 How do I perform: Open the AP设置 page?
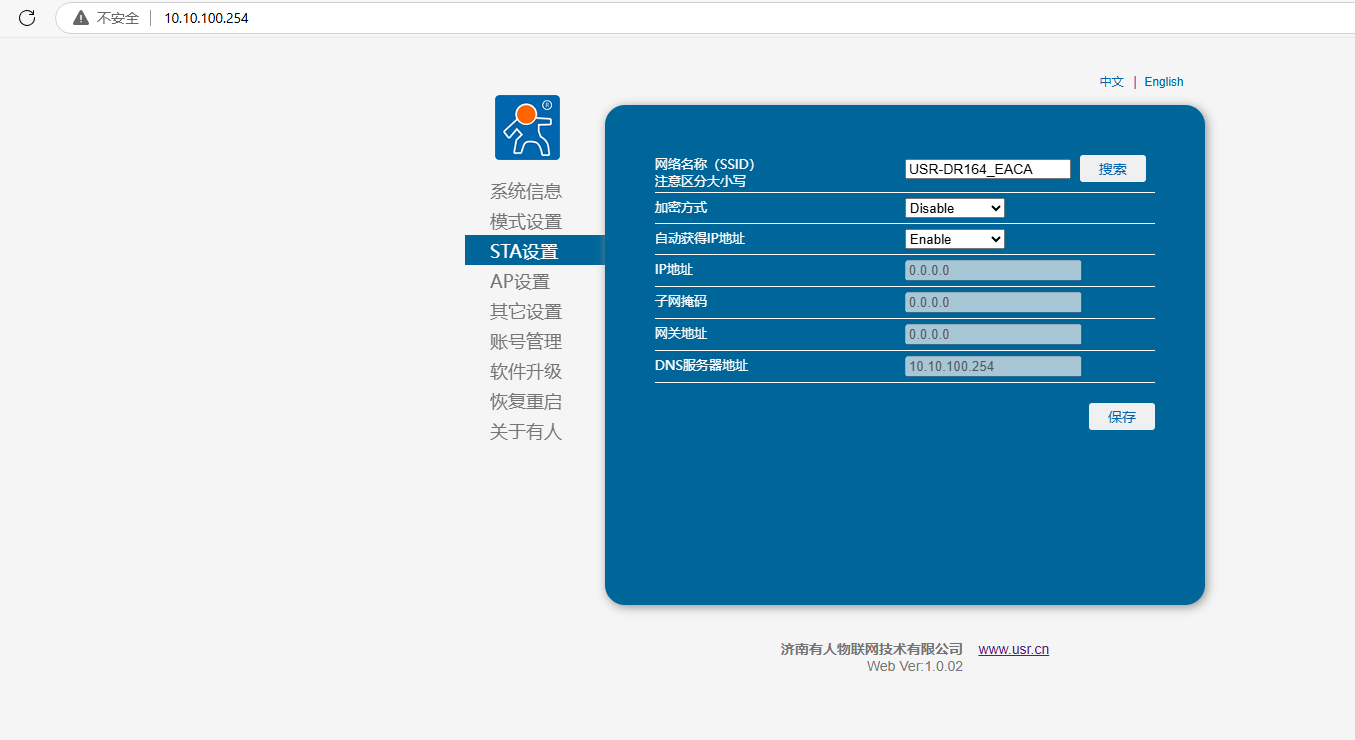click(x=520, y=282)
